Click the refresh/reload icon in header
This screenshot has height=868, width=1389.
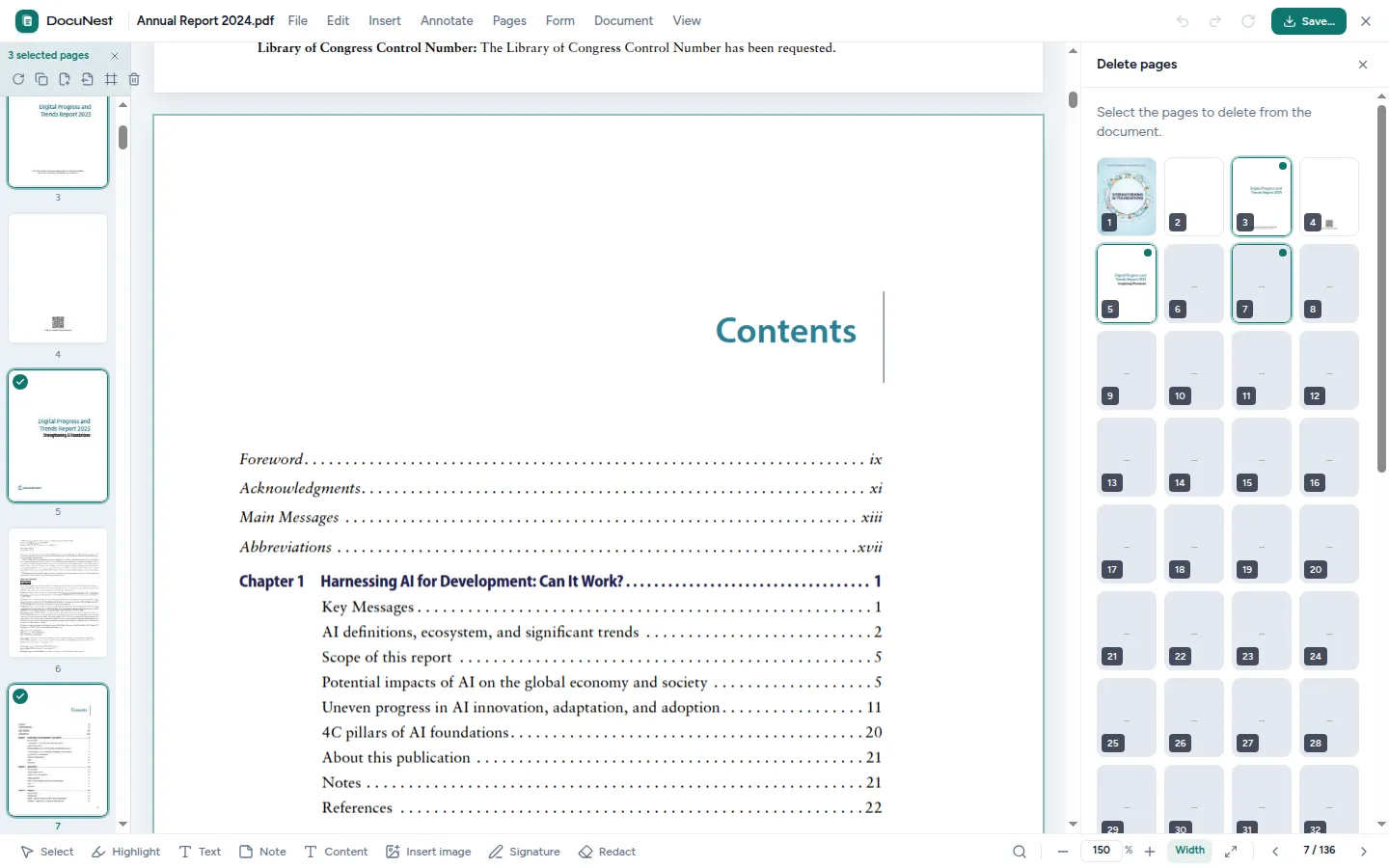pos(1248,21)
